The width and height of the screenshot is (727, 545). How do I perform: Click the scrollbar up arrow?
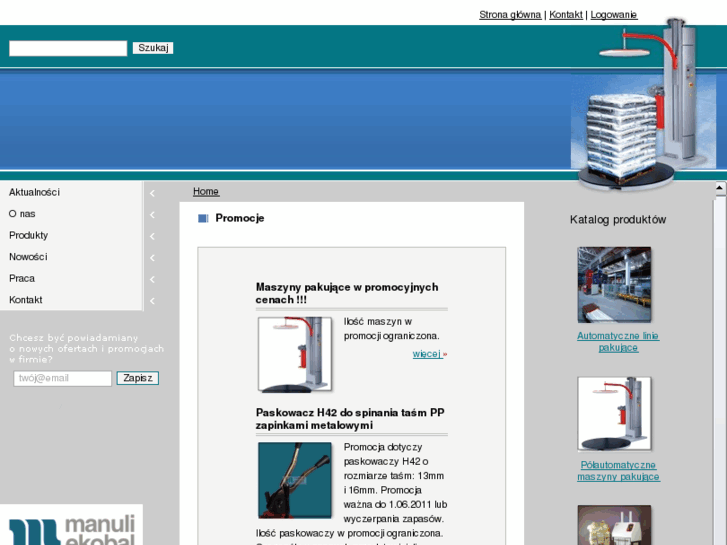720,188
